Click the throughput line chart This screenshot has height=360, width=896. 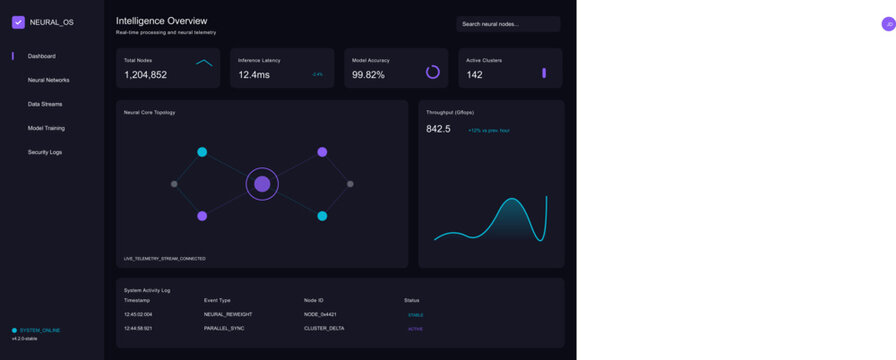490,219
